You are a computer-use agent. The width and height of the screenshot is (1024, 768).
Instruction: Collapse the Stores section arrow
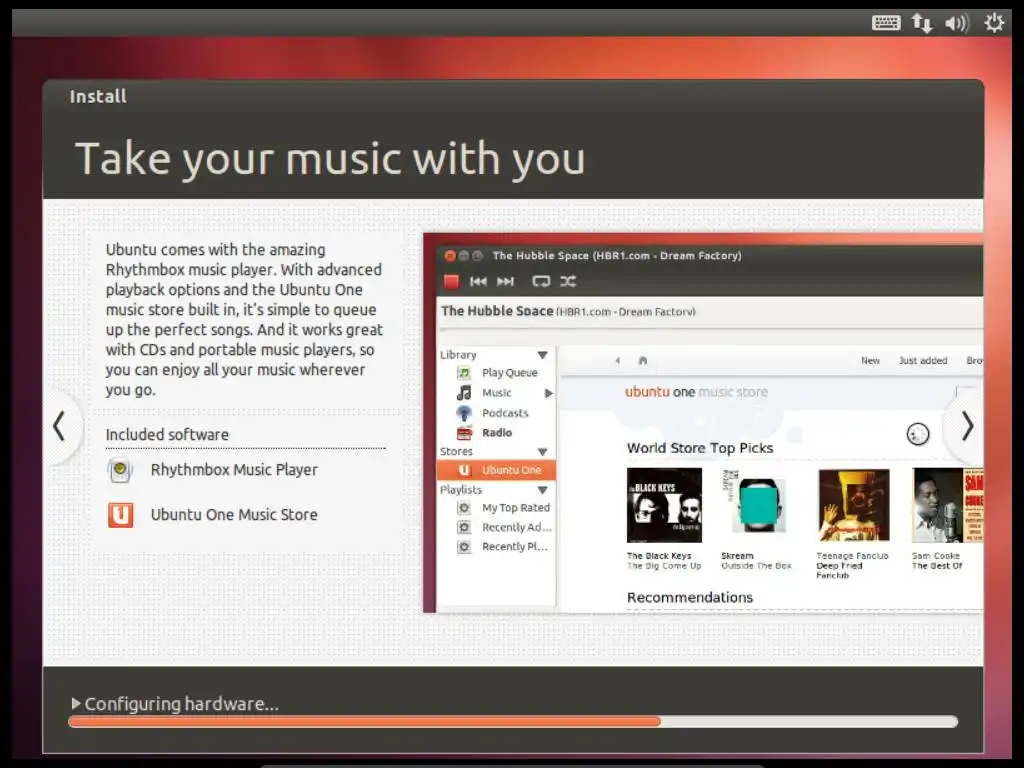tap(542, 452)
